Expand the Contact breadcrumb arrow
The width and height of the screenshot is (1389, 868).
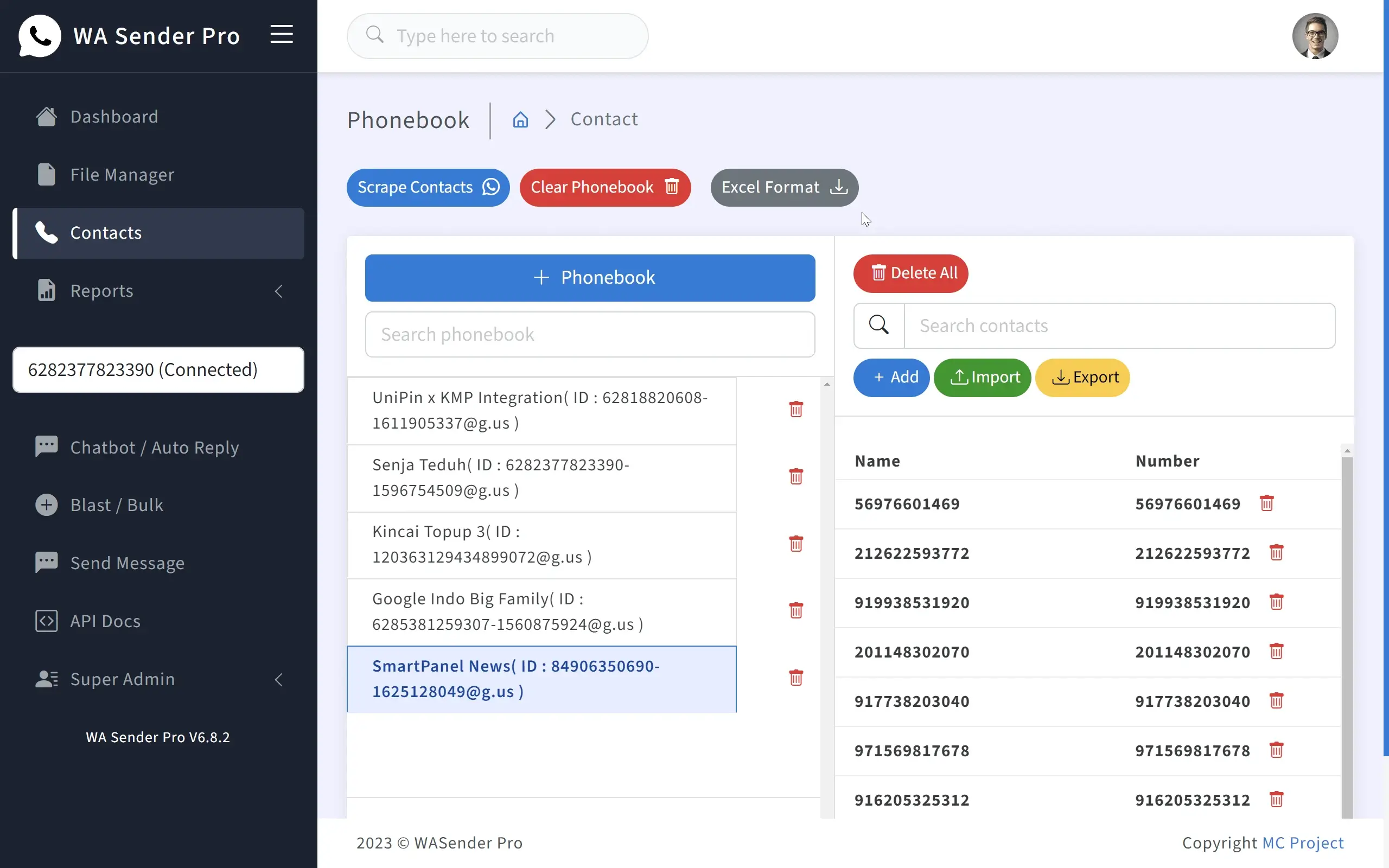(551, 119)
